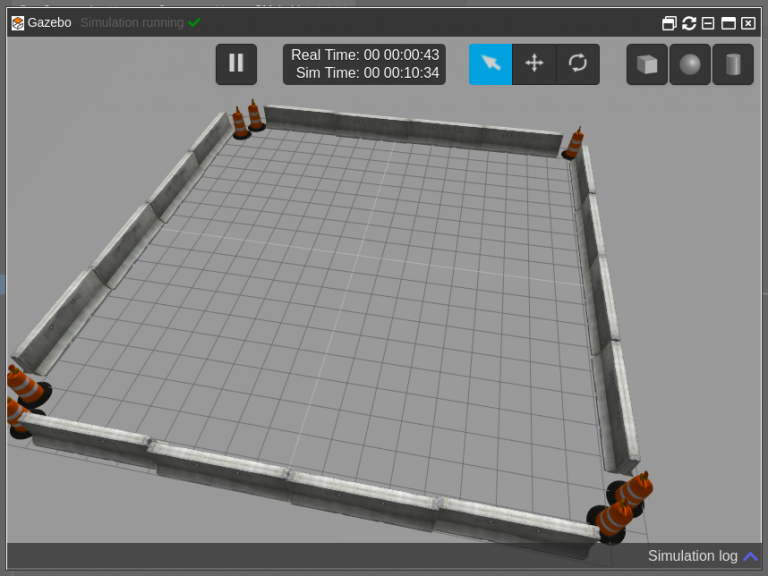Insert a box shape
The image size is (768, 576).
point(647,64)
